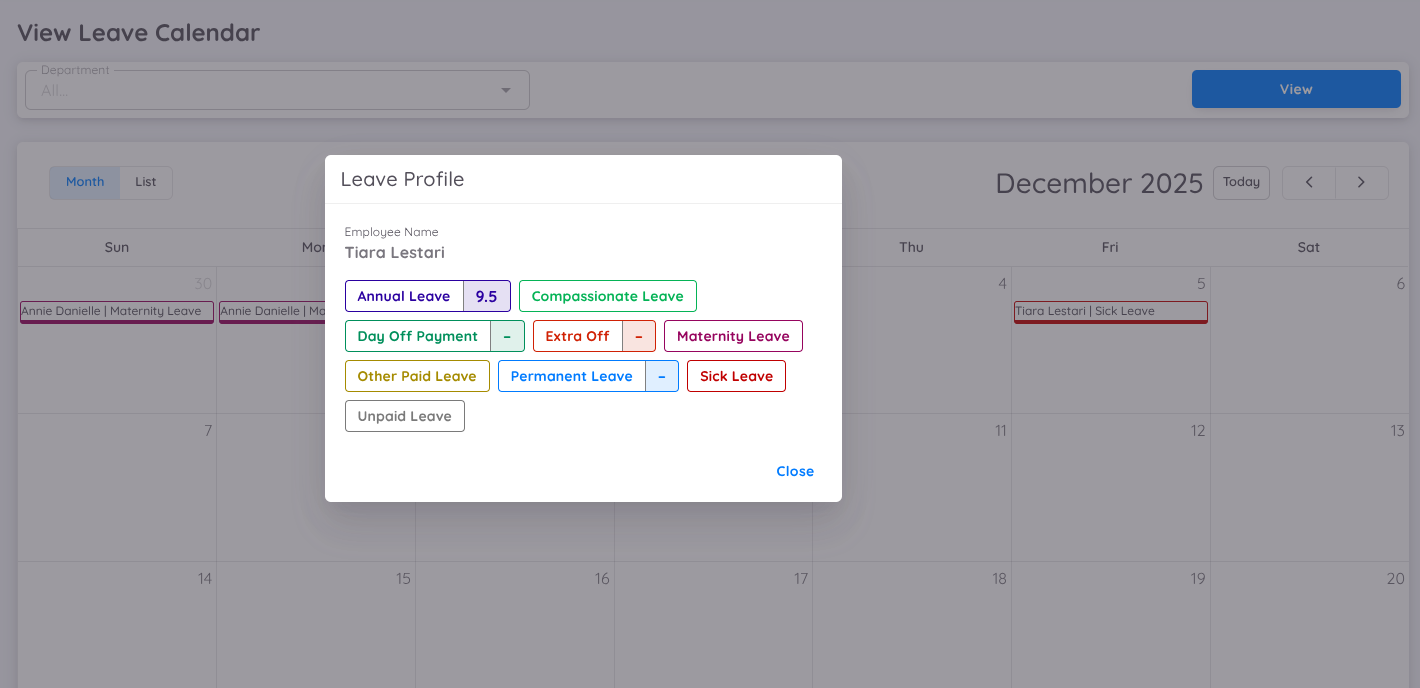Click the blue View button
Screen dimensions: 1420x688
tap(1295, 89)
